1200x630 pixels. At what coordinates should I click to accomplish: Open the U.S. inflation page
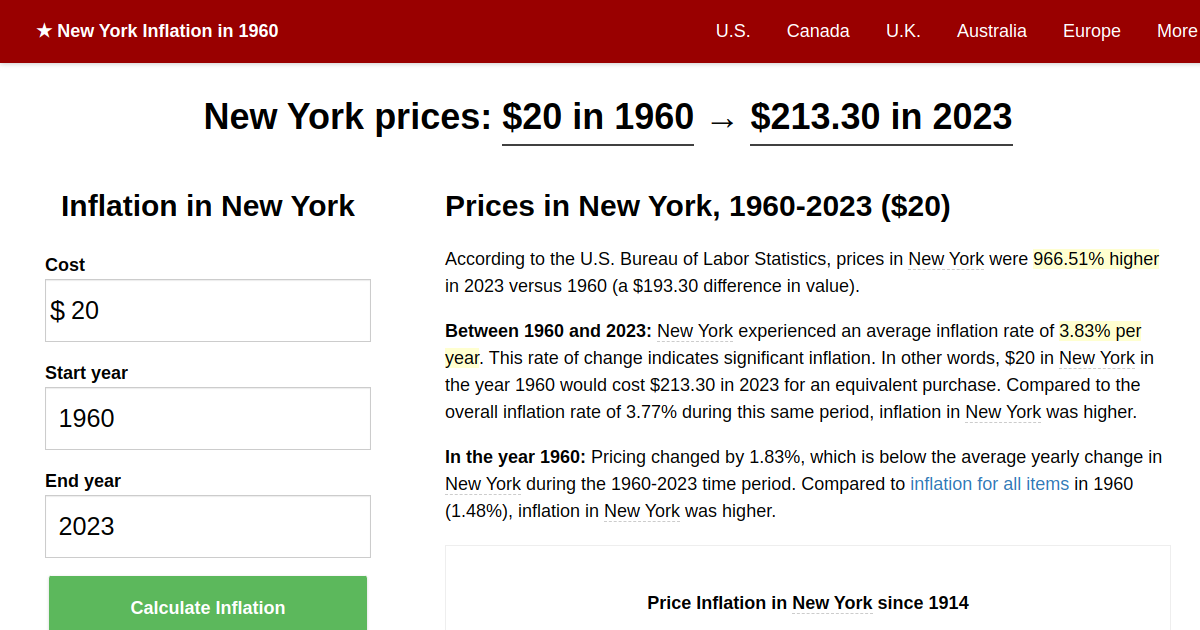[x=733, y=31]
